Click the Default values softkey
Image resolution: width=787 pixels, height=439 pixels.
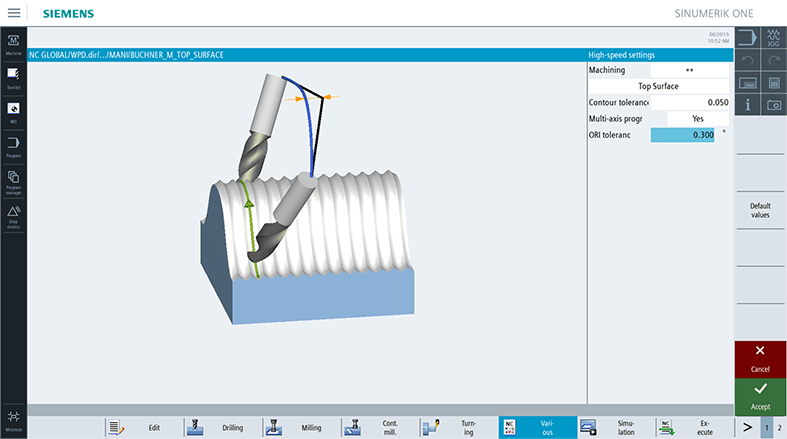(760, 210)
